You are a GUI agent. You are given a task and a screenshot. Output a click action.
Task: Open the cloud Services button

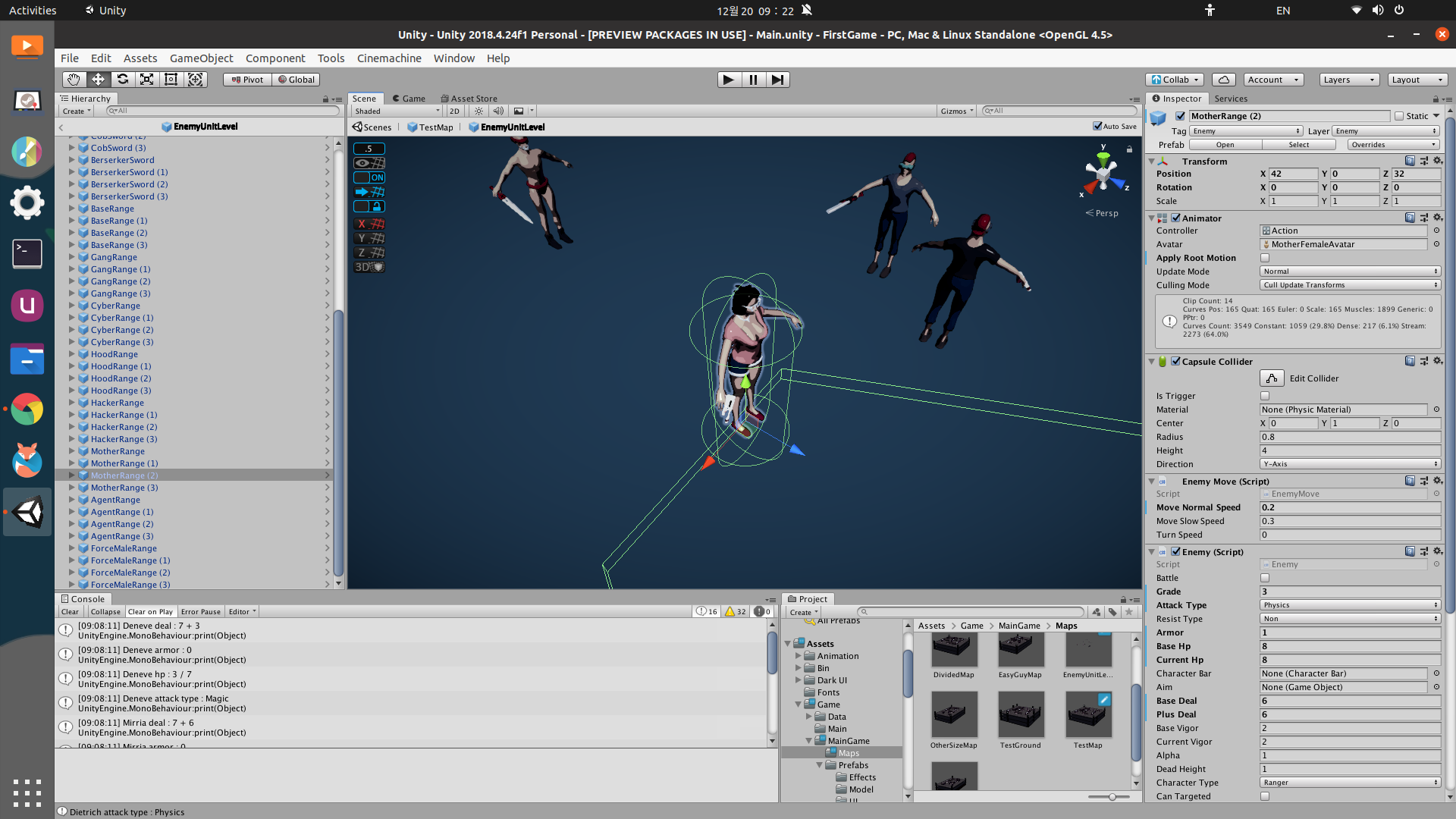[x=1224, y=80]
